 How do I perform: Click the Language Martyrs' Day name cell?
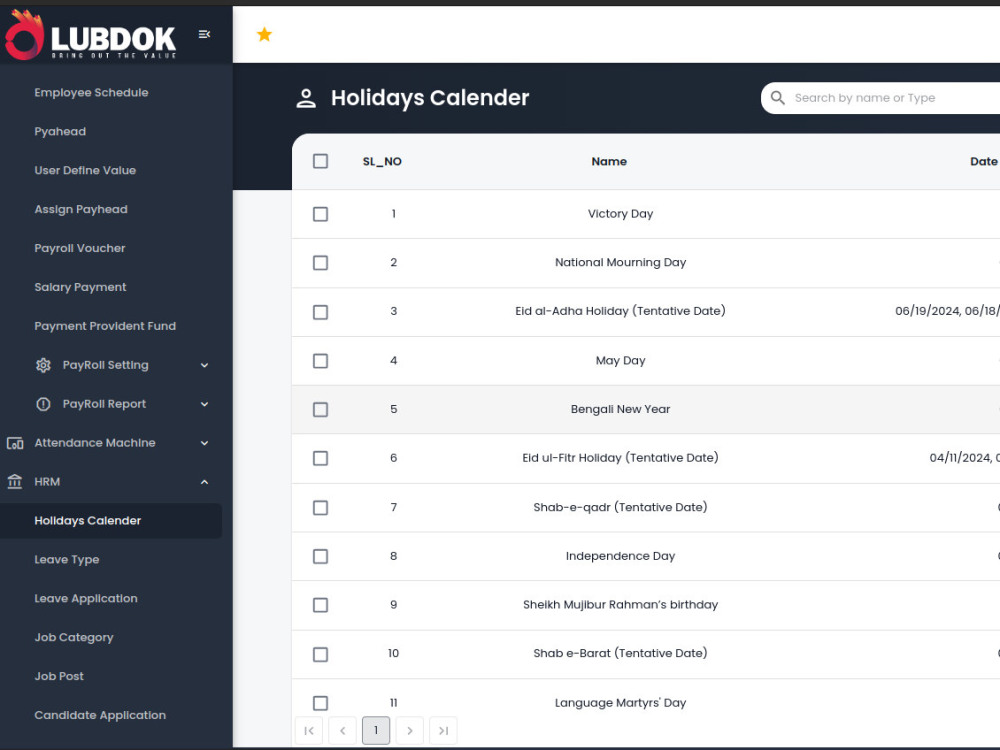tap(621, 703)
